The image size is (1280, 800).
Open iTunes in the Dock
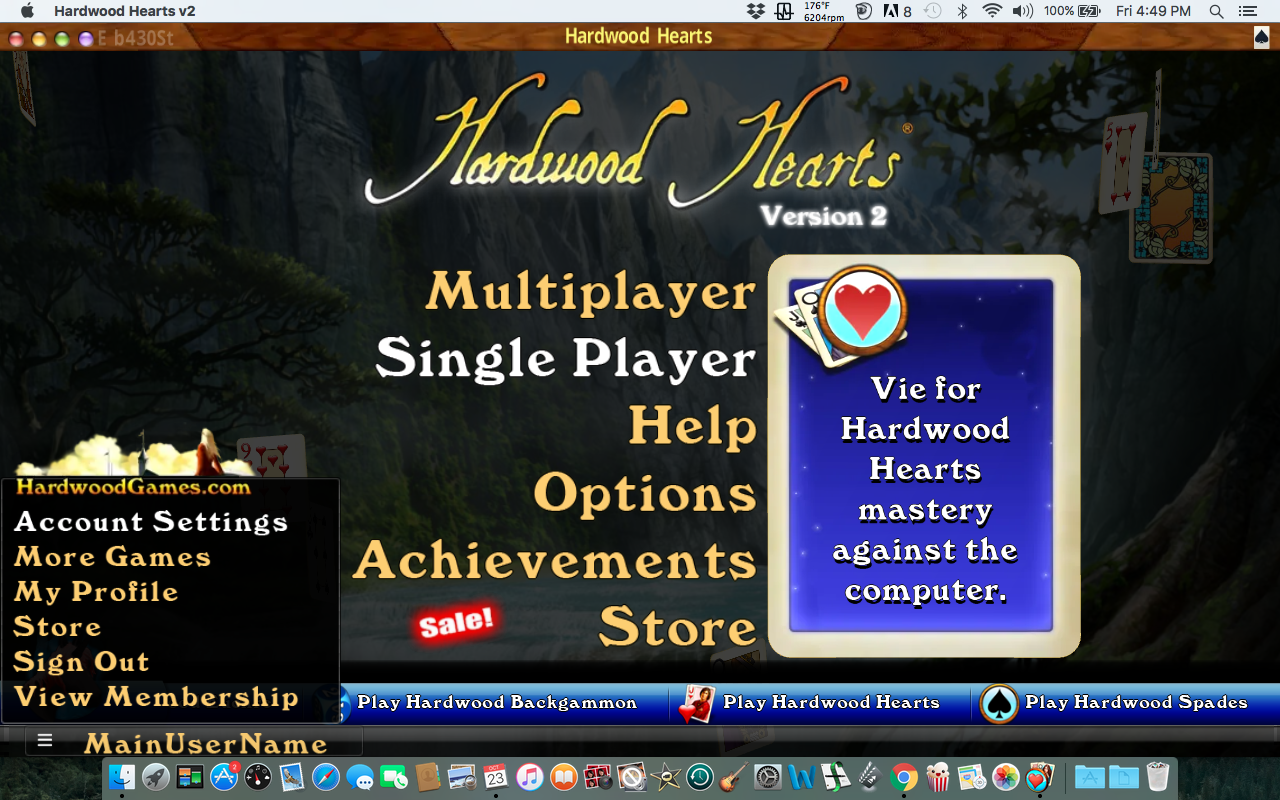tap(529, 777)
